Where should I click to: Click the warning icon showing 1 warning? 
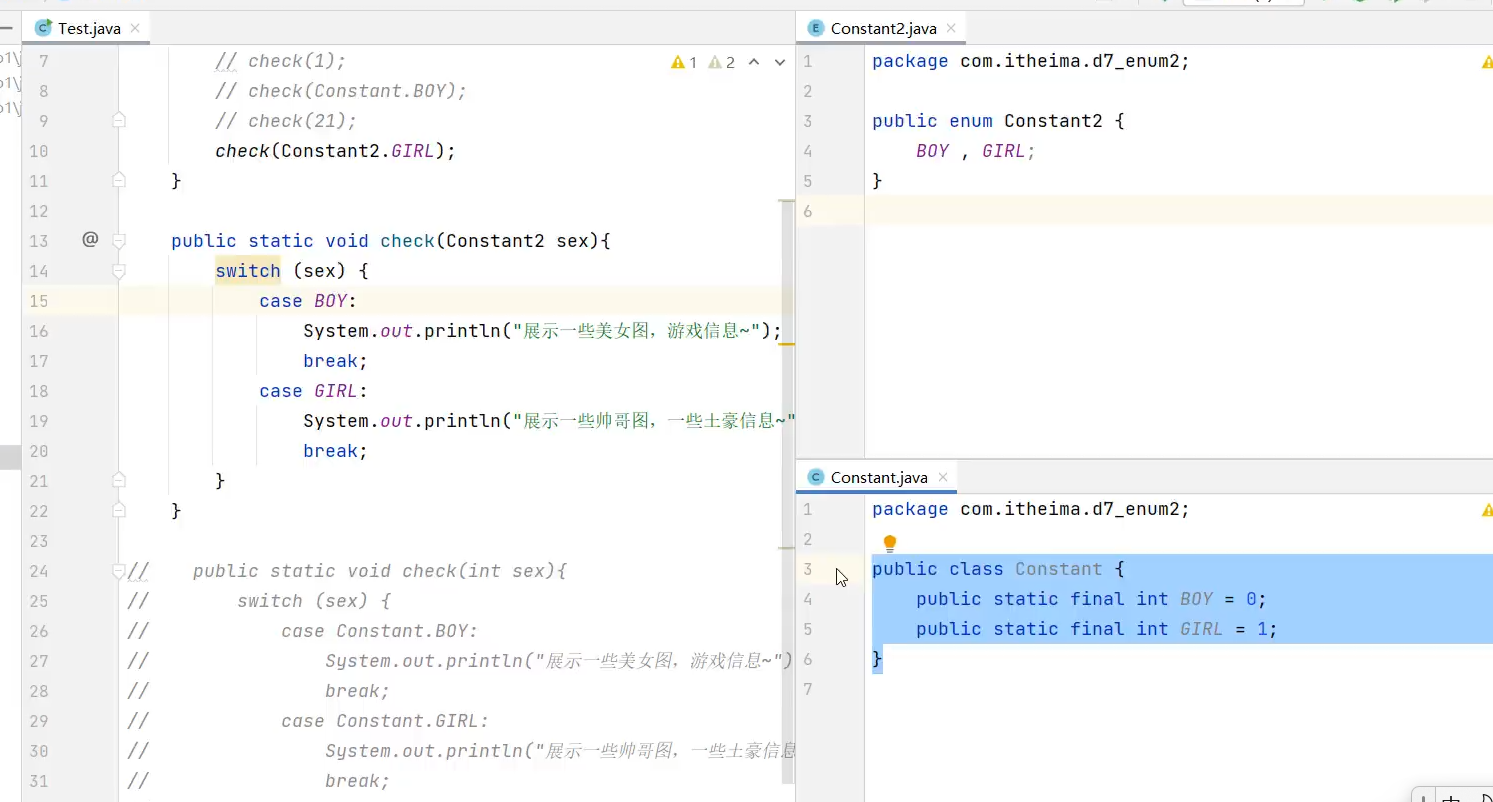tap(684, 62)
